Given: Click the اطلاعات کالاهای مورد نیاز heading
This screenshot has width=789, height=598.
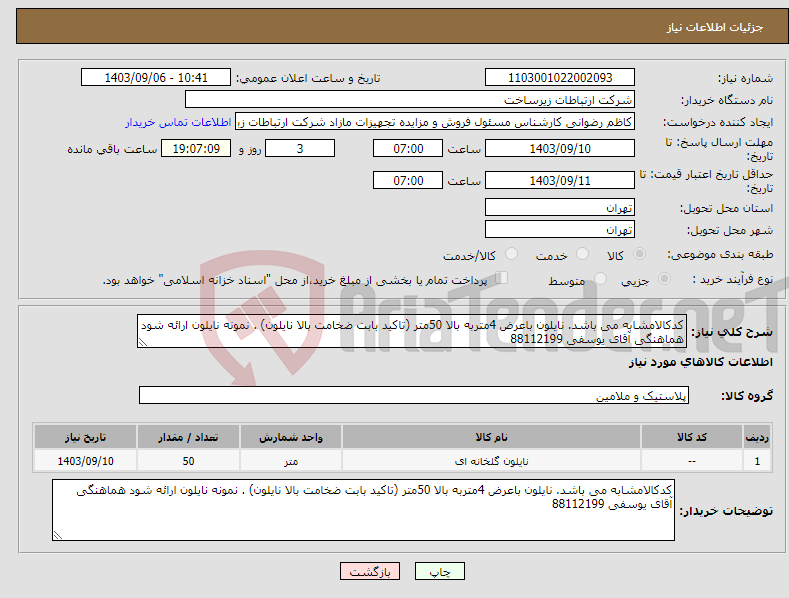Looking at the screenshot, I should 700,362.
